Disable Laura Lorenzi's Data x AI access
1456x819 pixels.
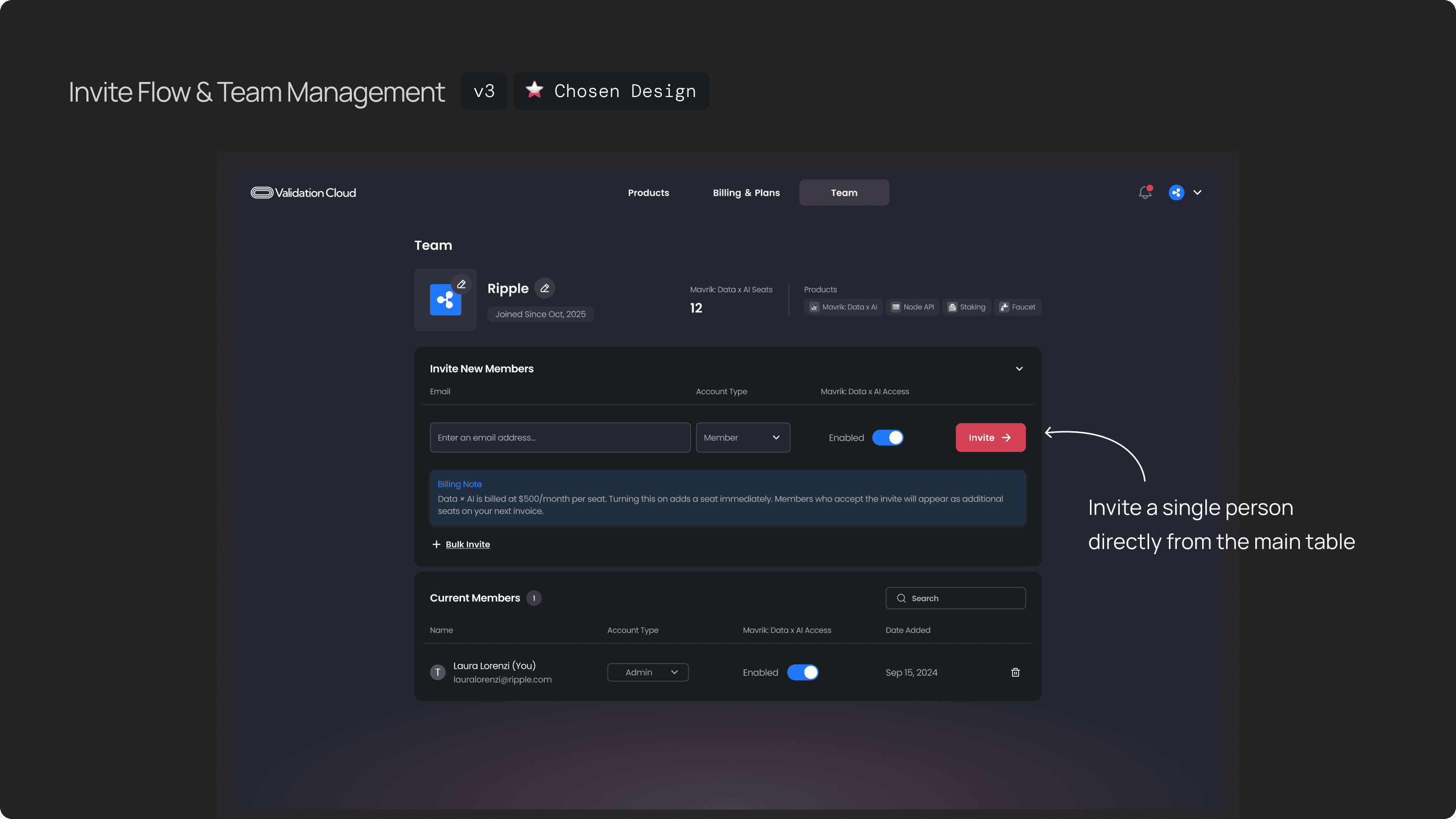click(x=803, y=672)
